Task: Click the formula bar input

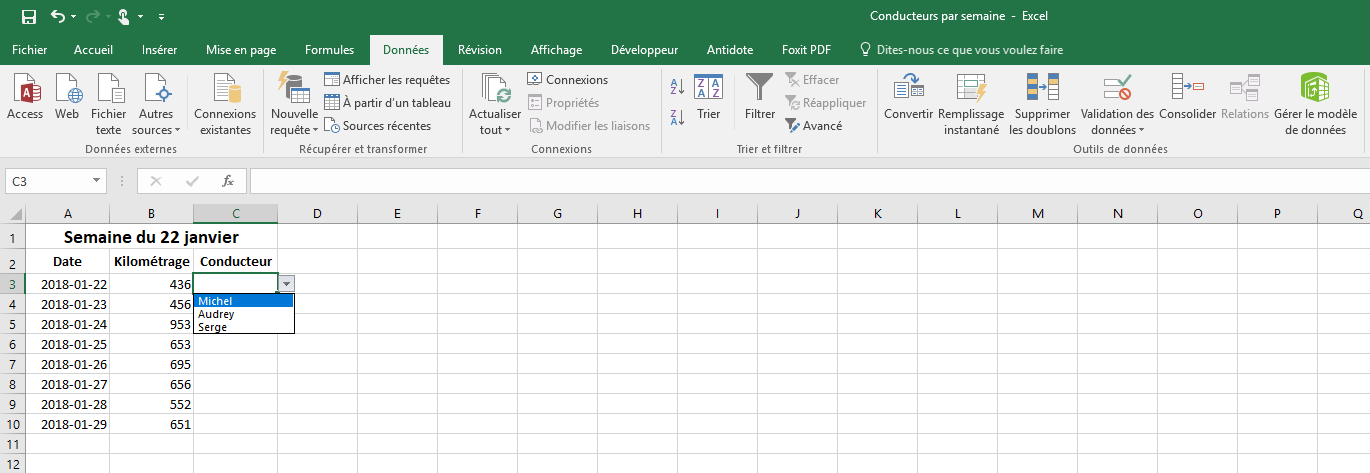Action: click(808, 181)
